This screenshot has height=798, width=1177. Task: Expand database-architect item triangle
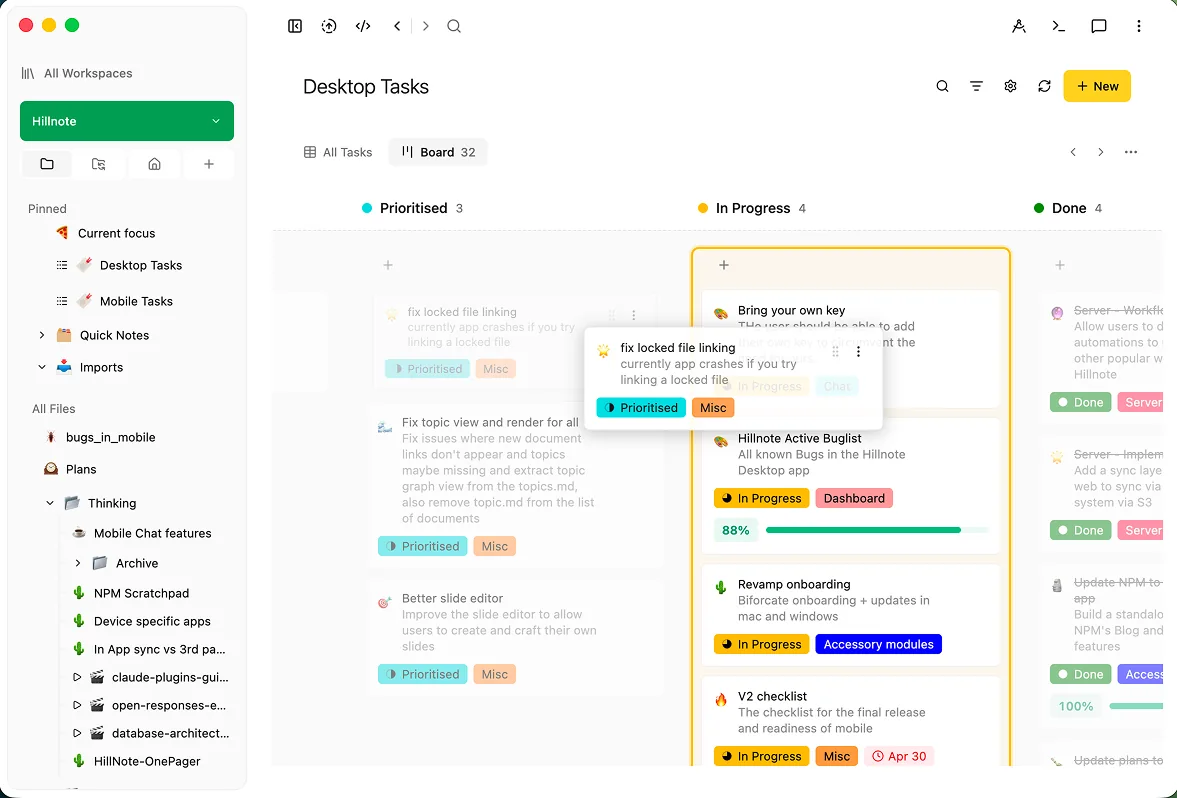[77, 733]
